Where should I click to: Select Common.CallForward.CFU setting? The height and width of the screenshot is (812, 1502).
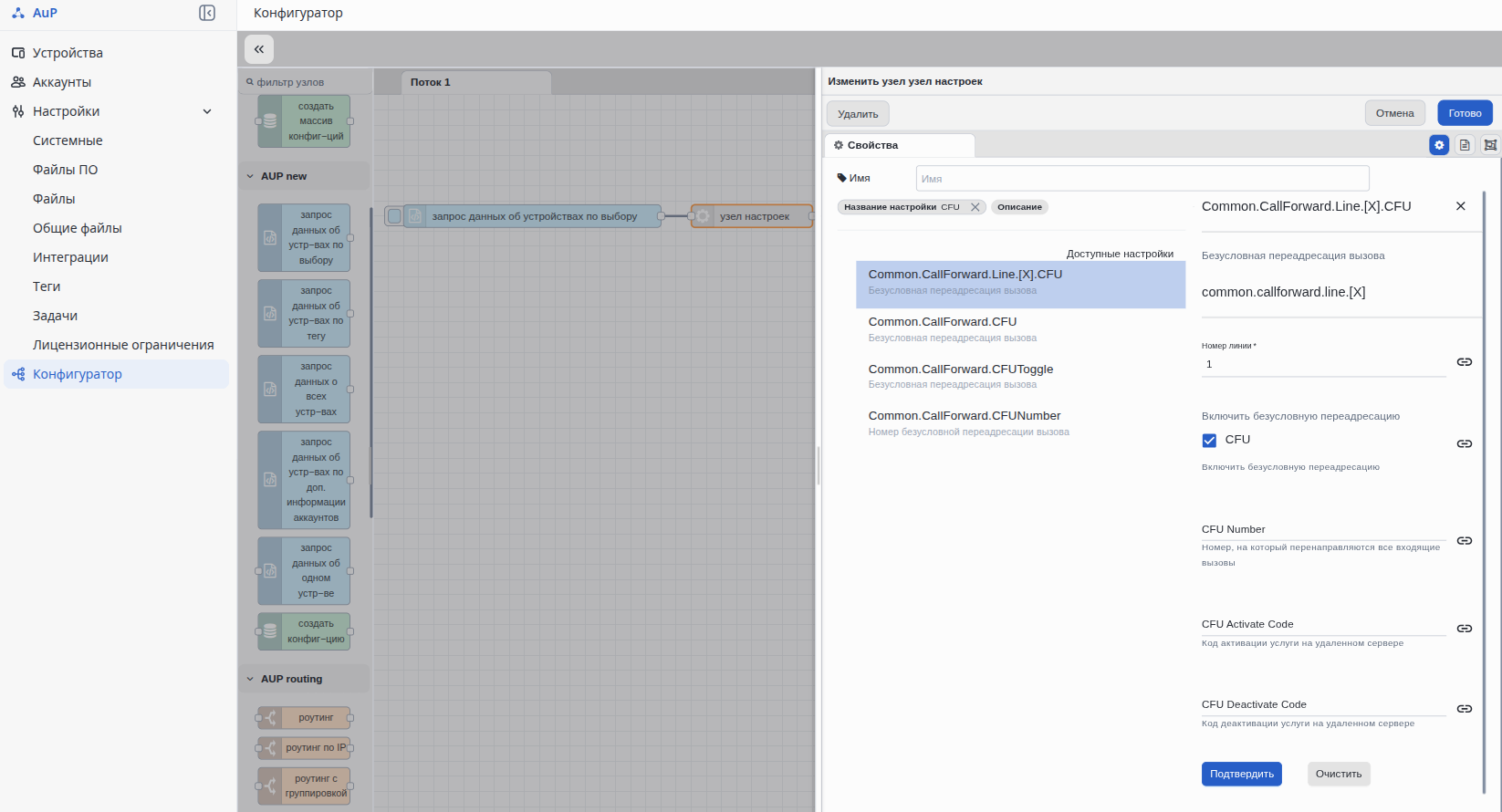click(x=1020, y=332)
